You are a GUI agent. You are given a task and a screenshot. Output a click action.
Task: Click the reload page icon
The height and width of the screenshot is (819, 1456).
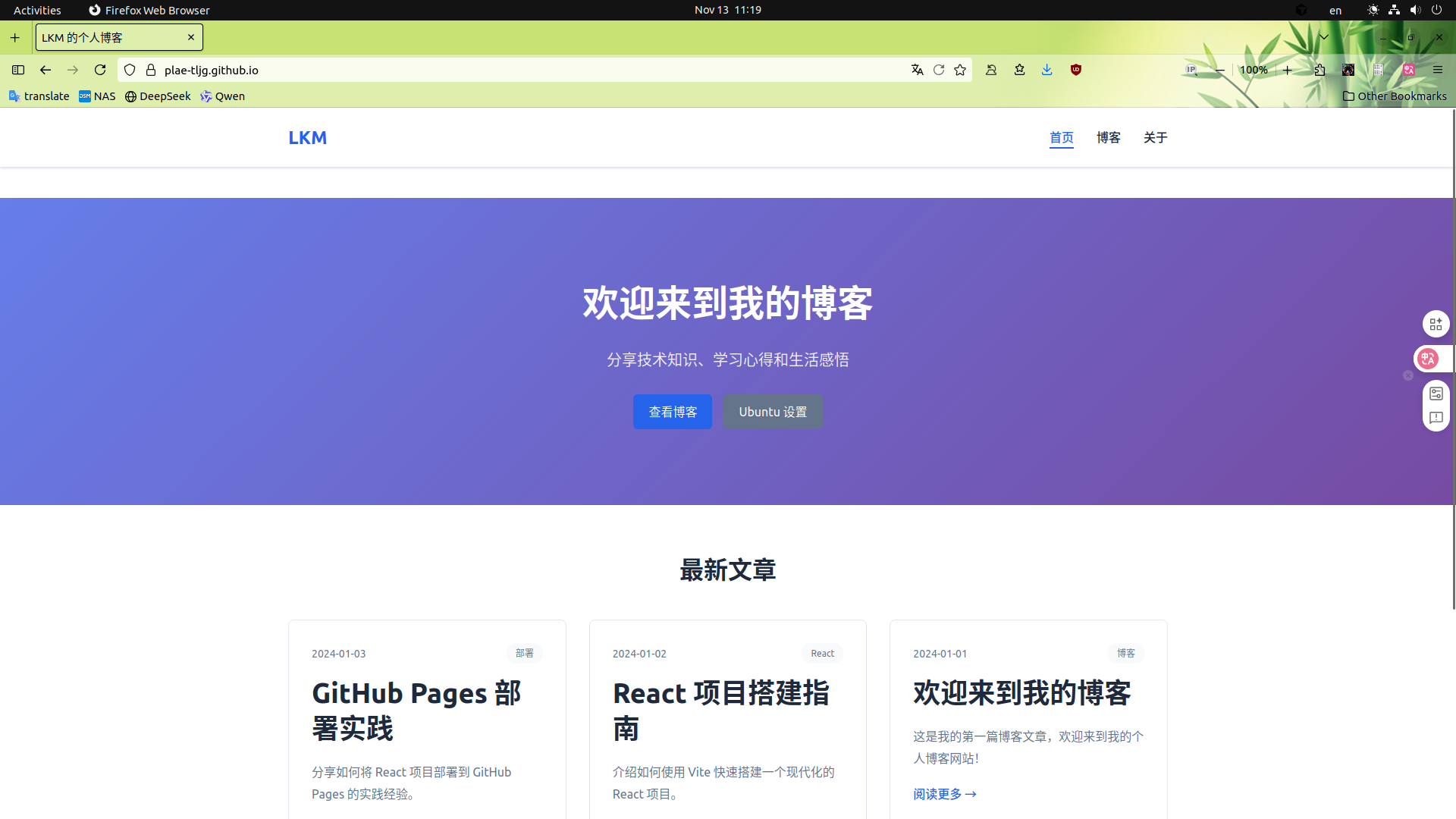(100, 69)
